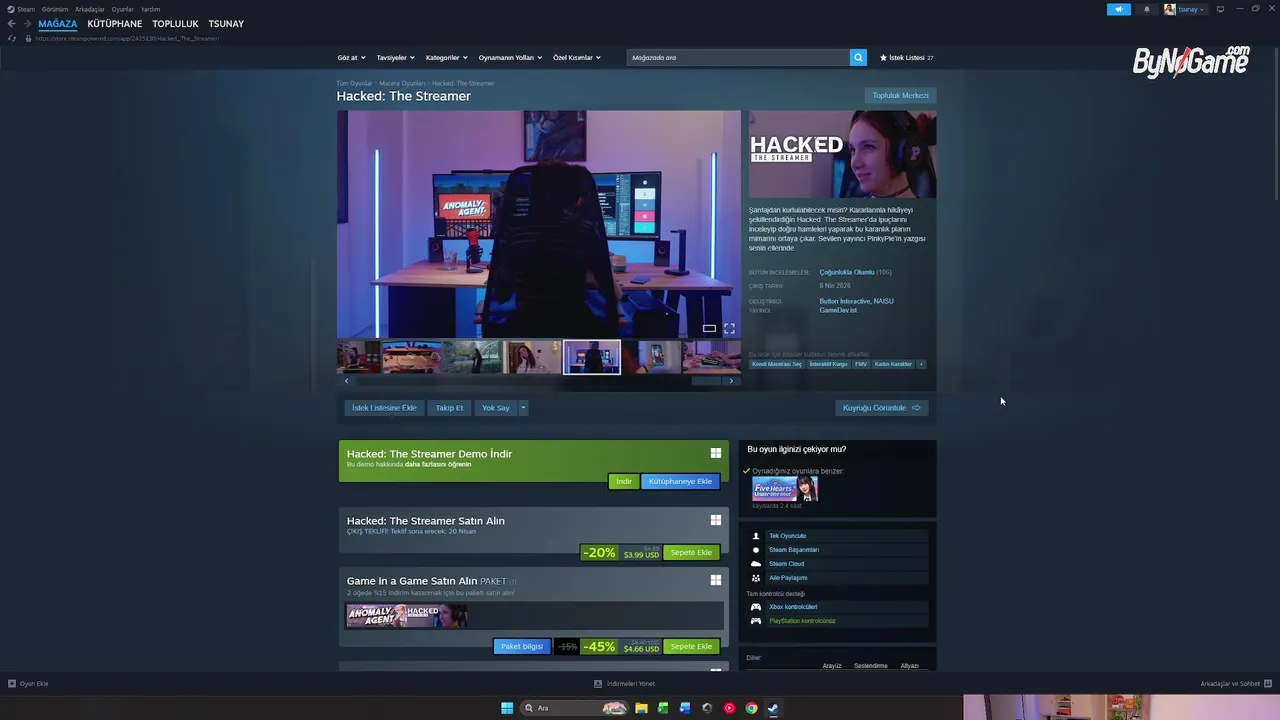Open the Görünüm menu
The height and width of the screenshot is (720, 1280).
tap(55, 9)
